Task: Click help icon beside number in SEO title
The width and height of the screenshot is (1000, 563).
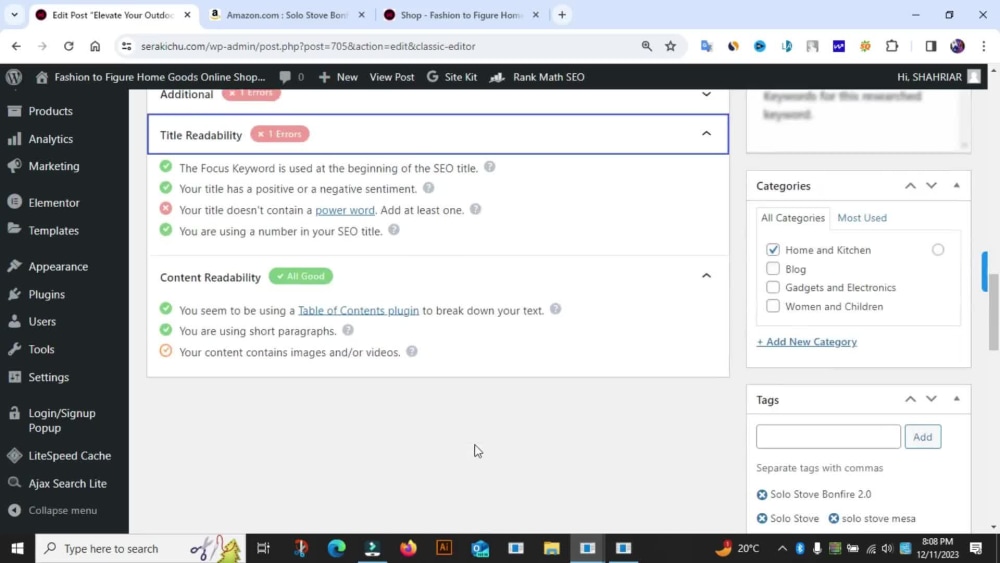Action: [393, 230]
